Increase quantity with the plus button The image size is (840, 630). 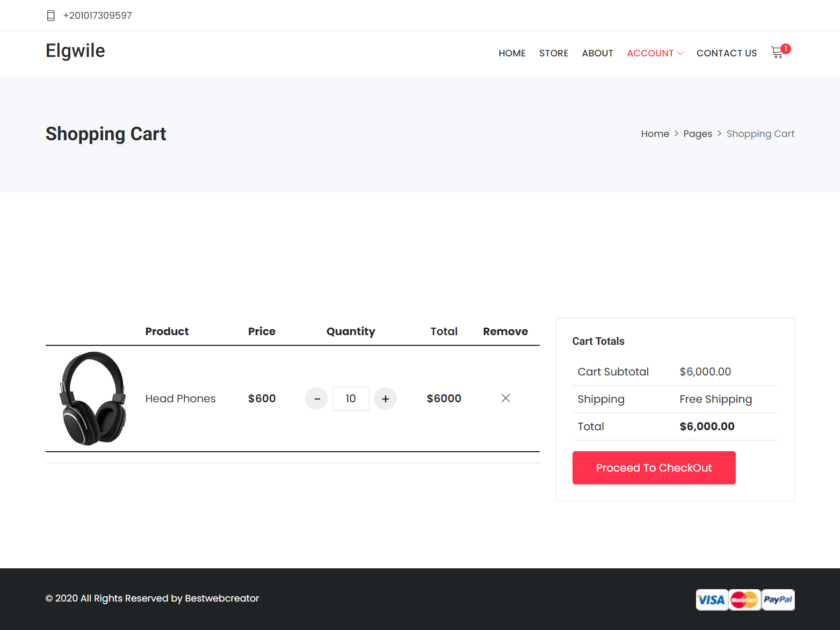coord(385,398)
